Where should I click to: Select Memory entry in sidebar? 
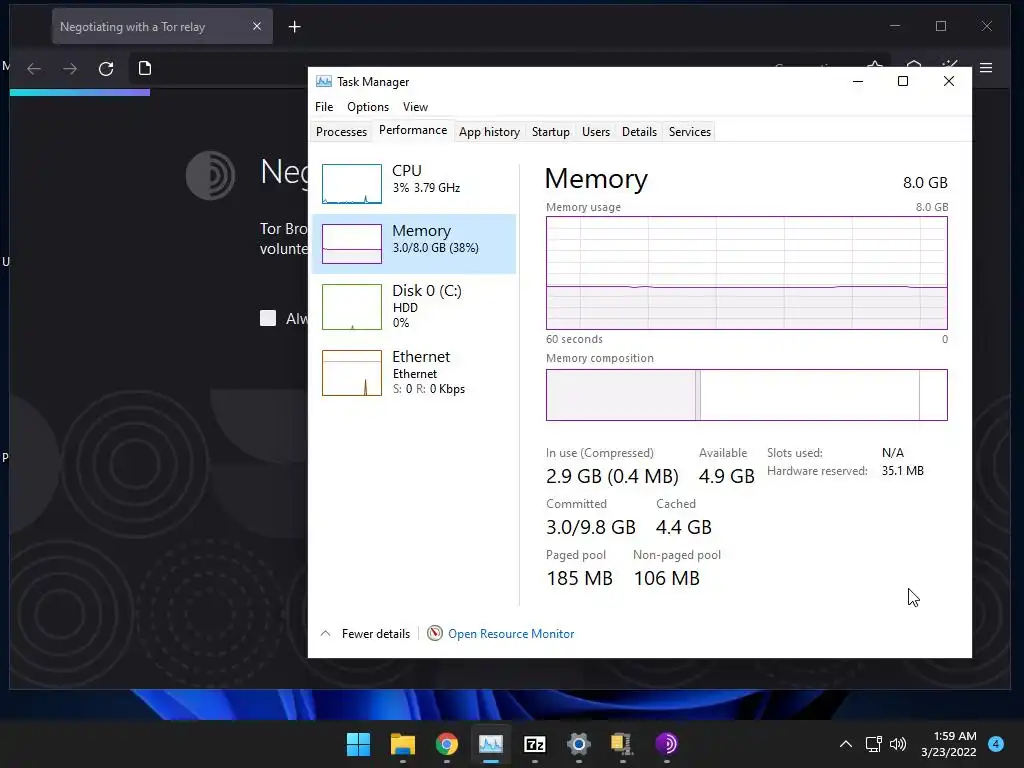pyautogui.click(x=414, y=243)
